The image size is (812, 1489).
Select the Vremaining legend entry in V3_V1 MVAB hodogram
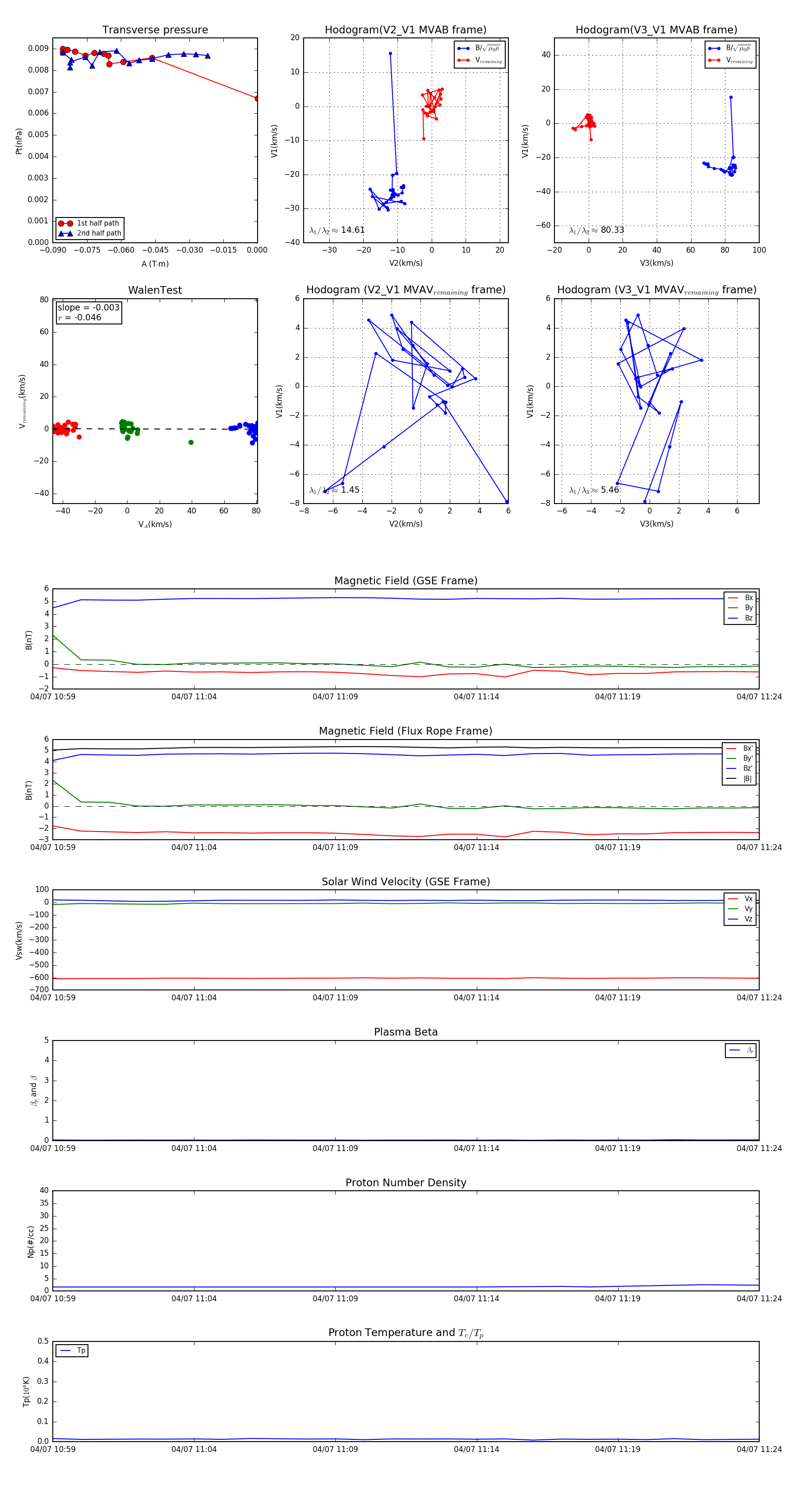tap(730, 60)
